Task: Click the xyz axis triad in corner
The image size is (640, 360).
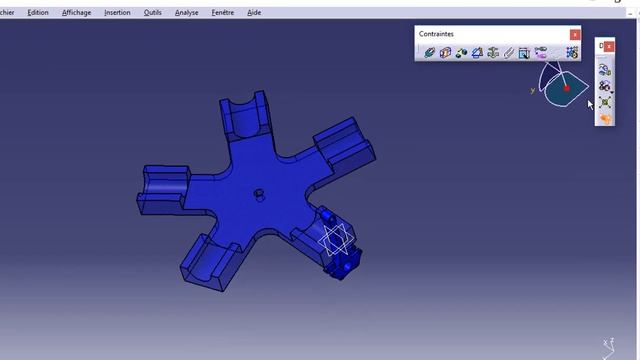Action: 609,348
